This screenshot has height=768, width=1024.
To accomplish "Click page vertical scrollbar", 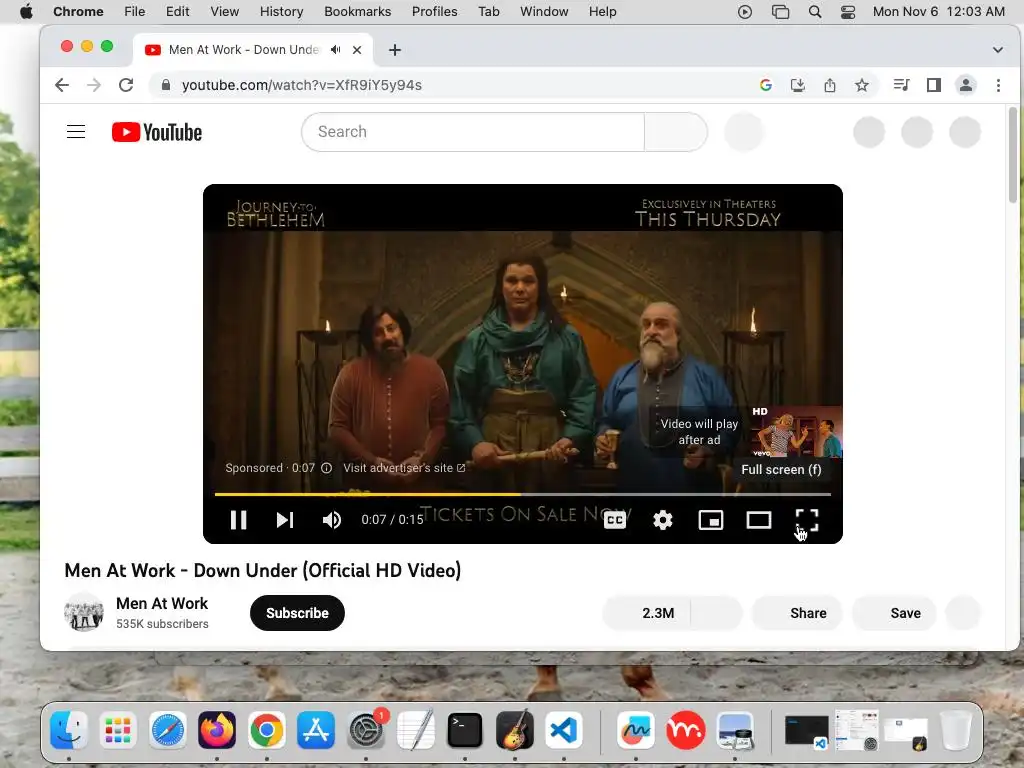I will [1013, 155].
